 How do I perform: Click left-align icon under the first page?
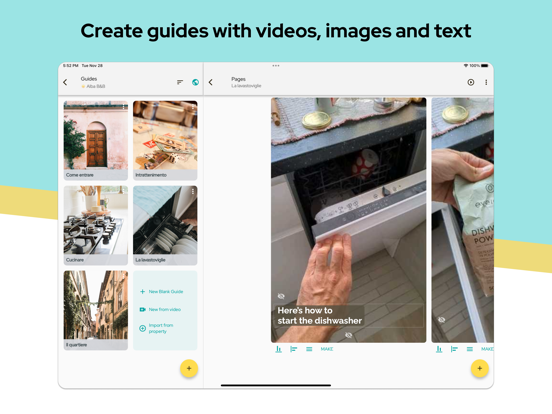tap(294, 349)
